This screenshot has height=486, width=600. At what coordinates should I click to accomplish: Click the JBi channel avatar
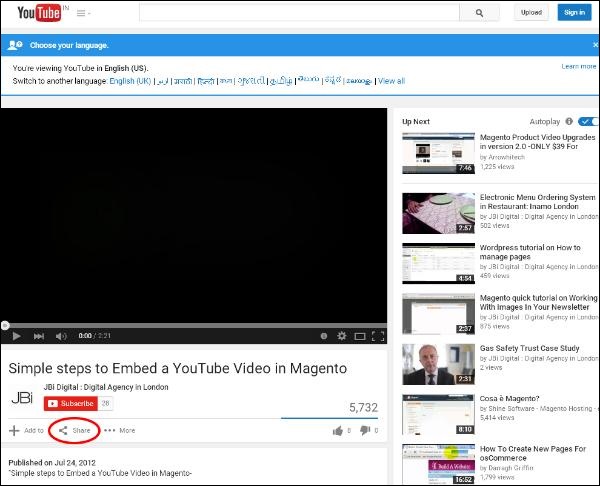pos(22,398)
